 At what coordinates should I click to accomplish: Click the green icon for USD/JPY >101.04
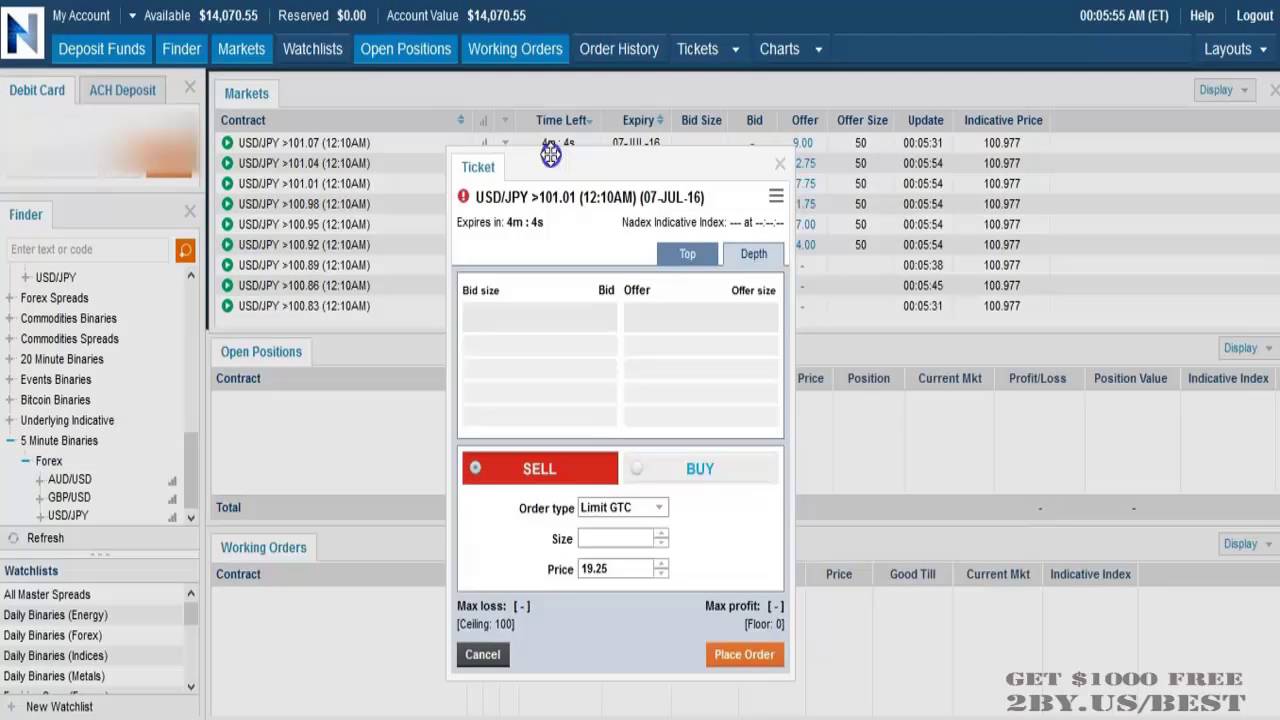[x=227, y=163]
